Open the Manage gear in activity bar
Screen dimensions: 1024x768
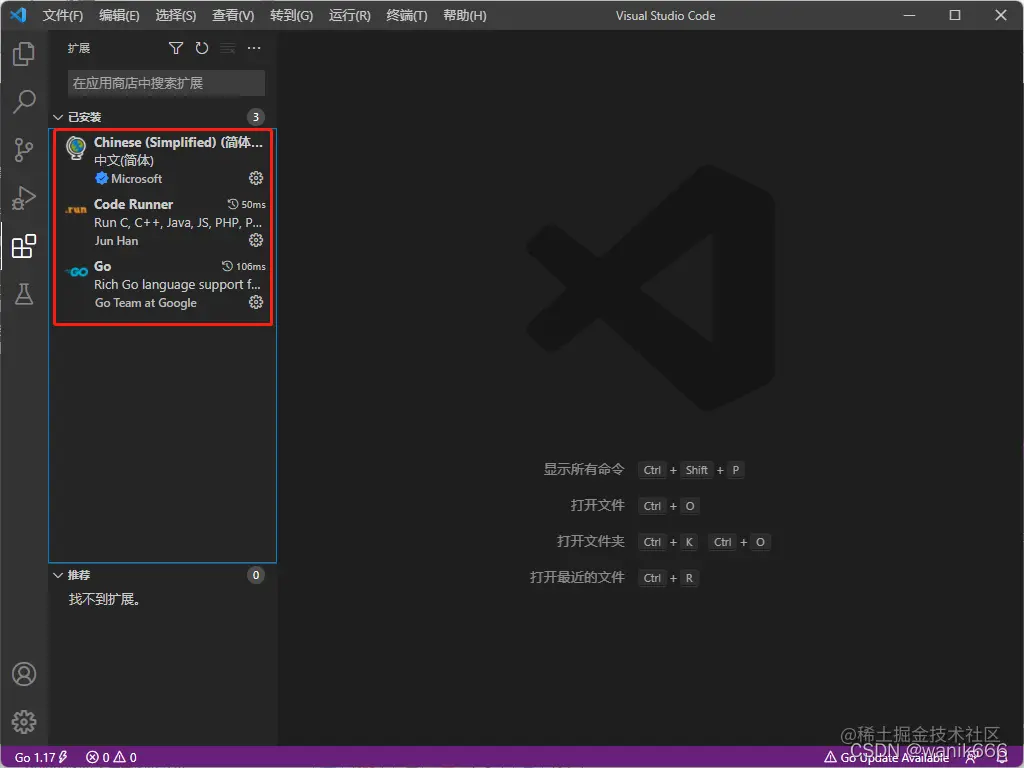24,722
